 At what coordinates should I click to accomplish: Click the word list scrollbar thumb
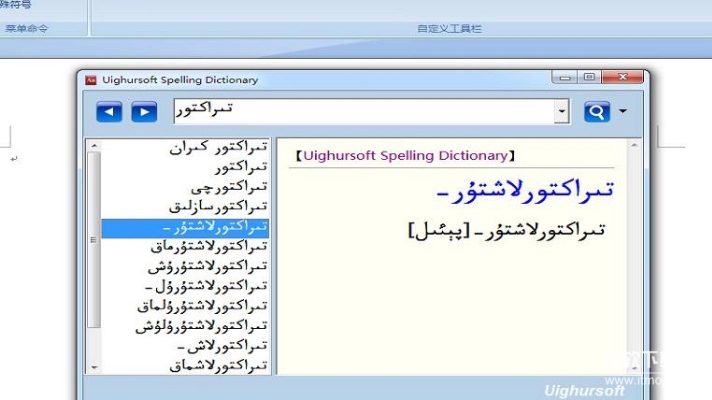[x=94, y=235]
